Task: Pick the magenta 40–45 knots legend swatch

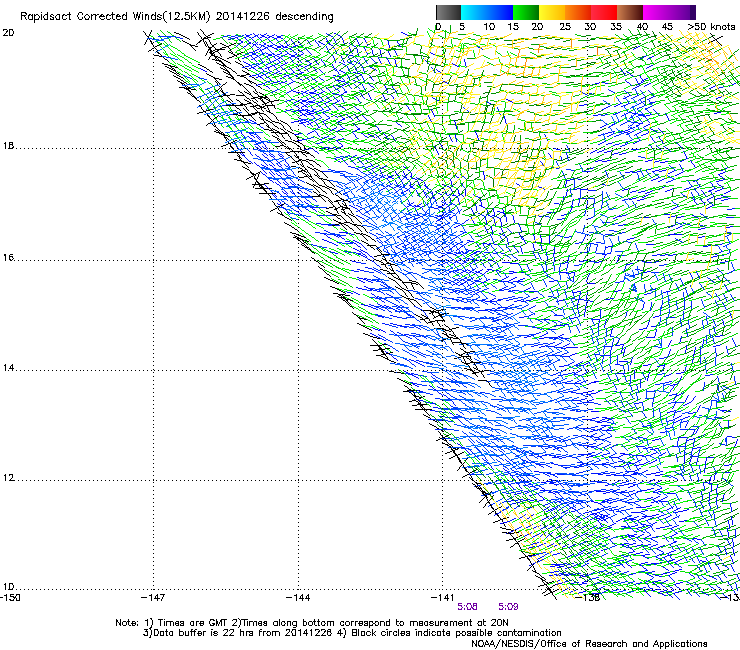Action: [656, 12]
